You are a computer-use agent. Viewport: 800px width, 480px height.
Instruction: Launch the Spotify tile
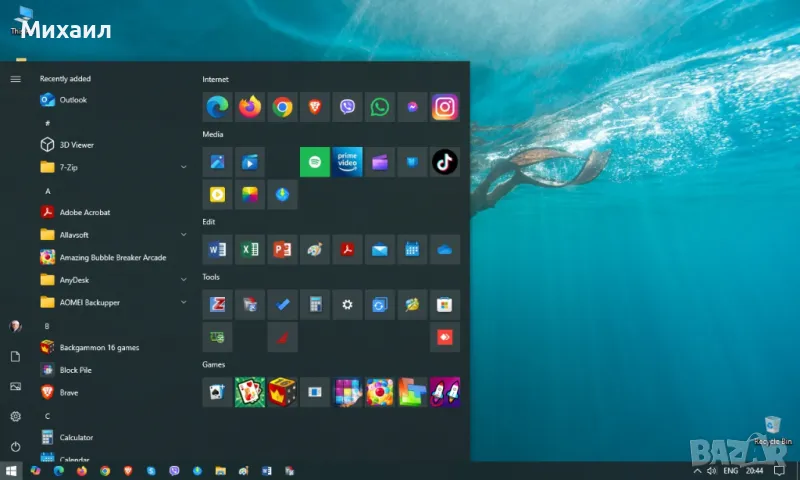(x=314, y=161)
